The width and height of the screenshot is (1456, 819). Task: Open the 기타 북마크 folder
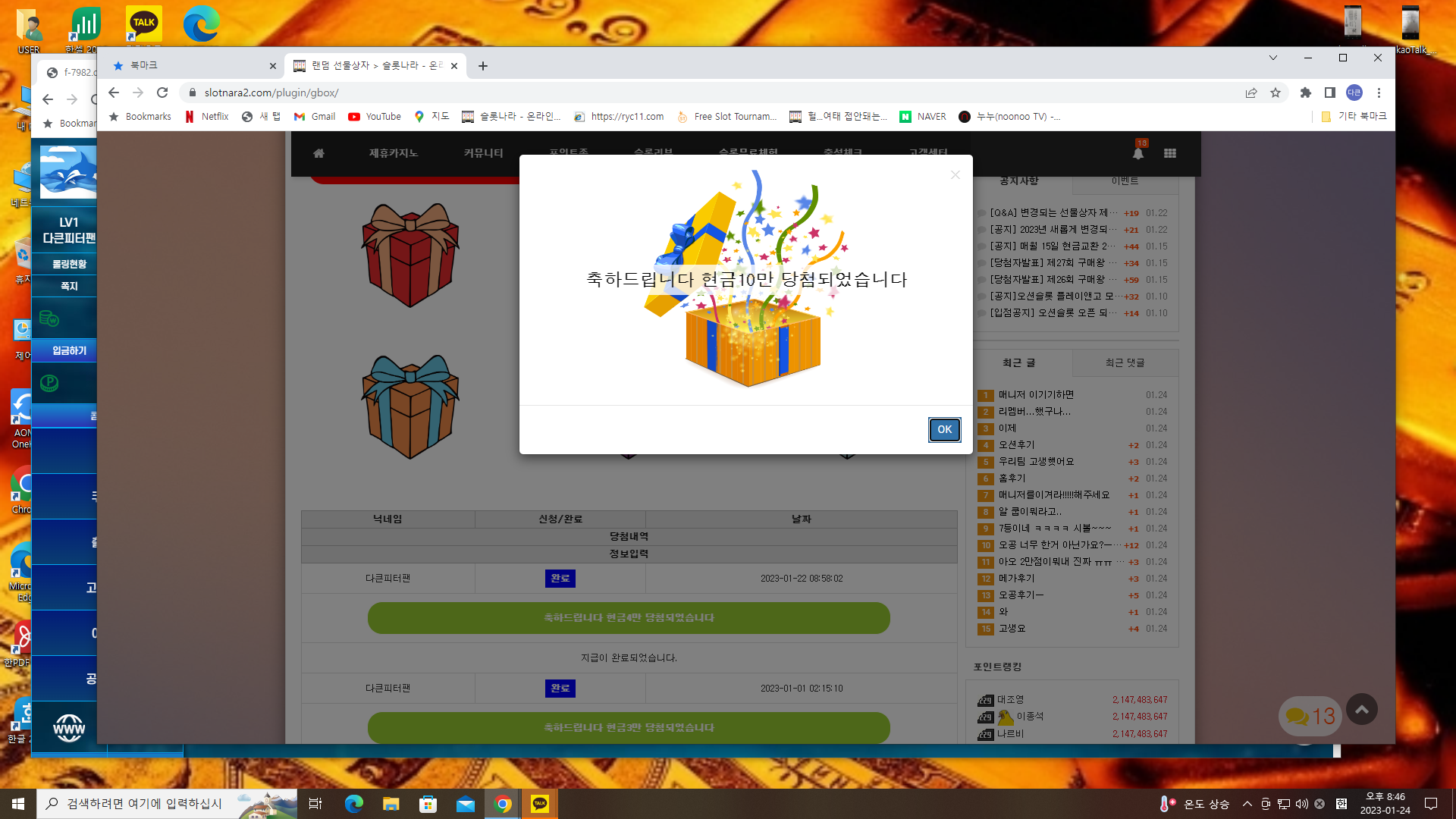pos(1354,117)
